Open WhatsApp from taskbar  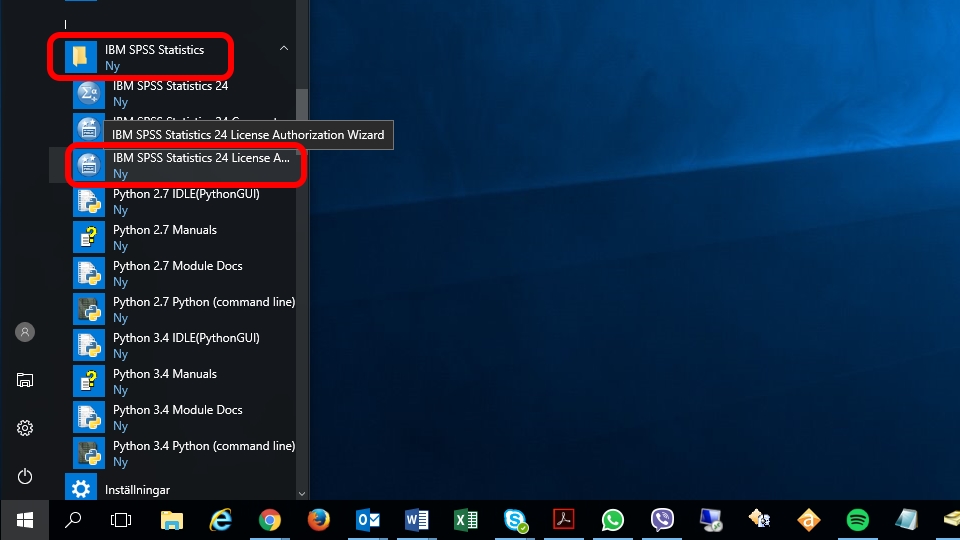point(612,520)
